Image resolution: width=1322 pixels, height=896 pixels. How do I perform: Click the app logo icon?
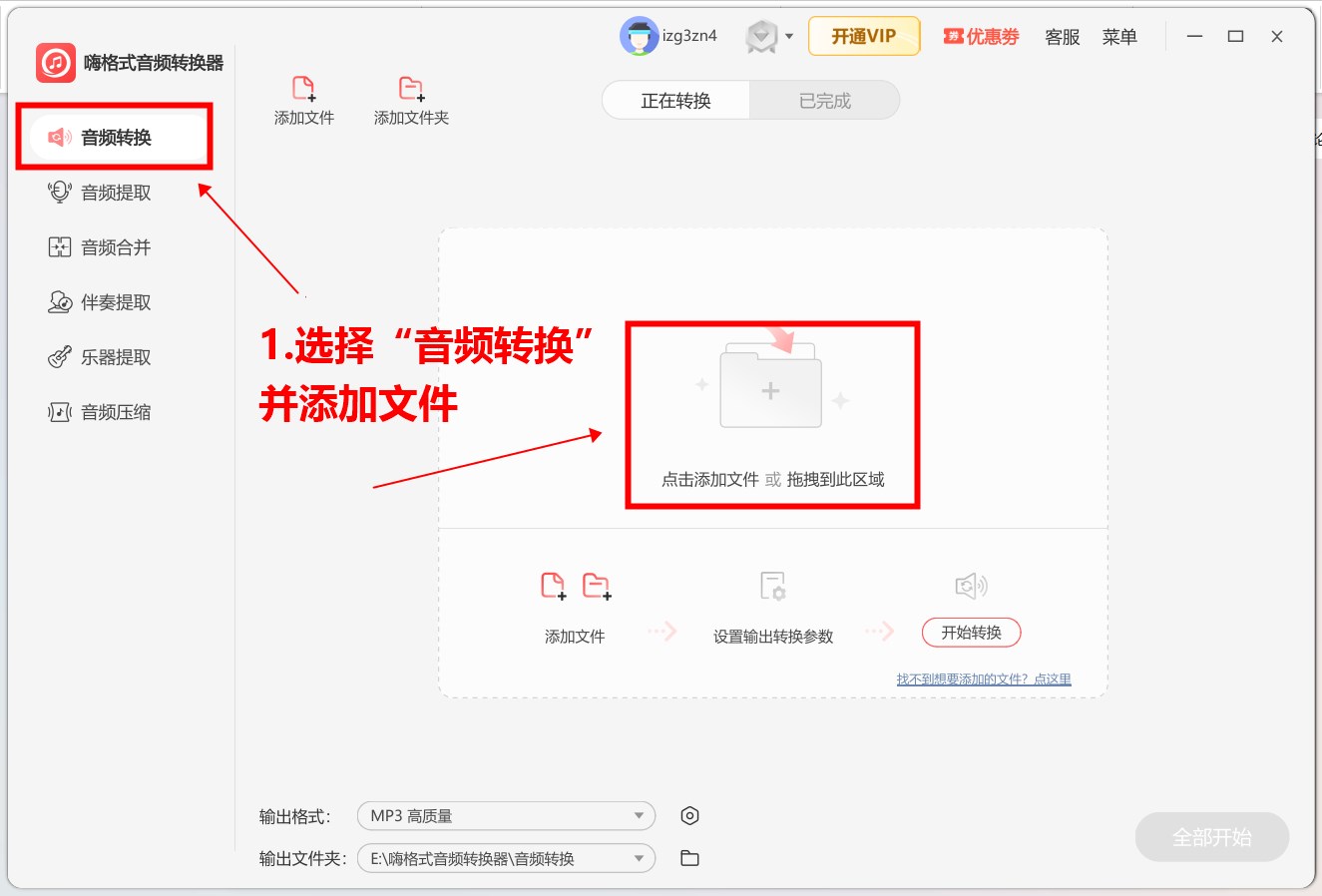(x=56, y=63)
